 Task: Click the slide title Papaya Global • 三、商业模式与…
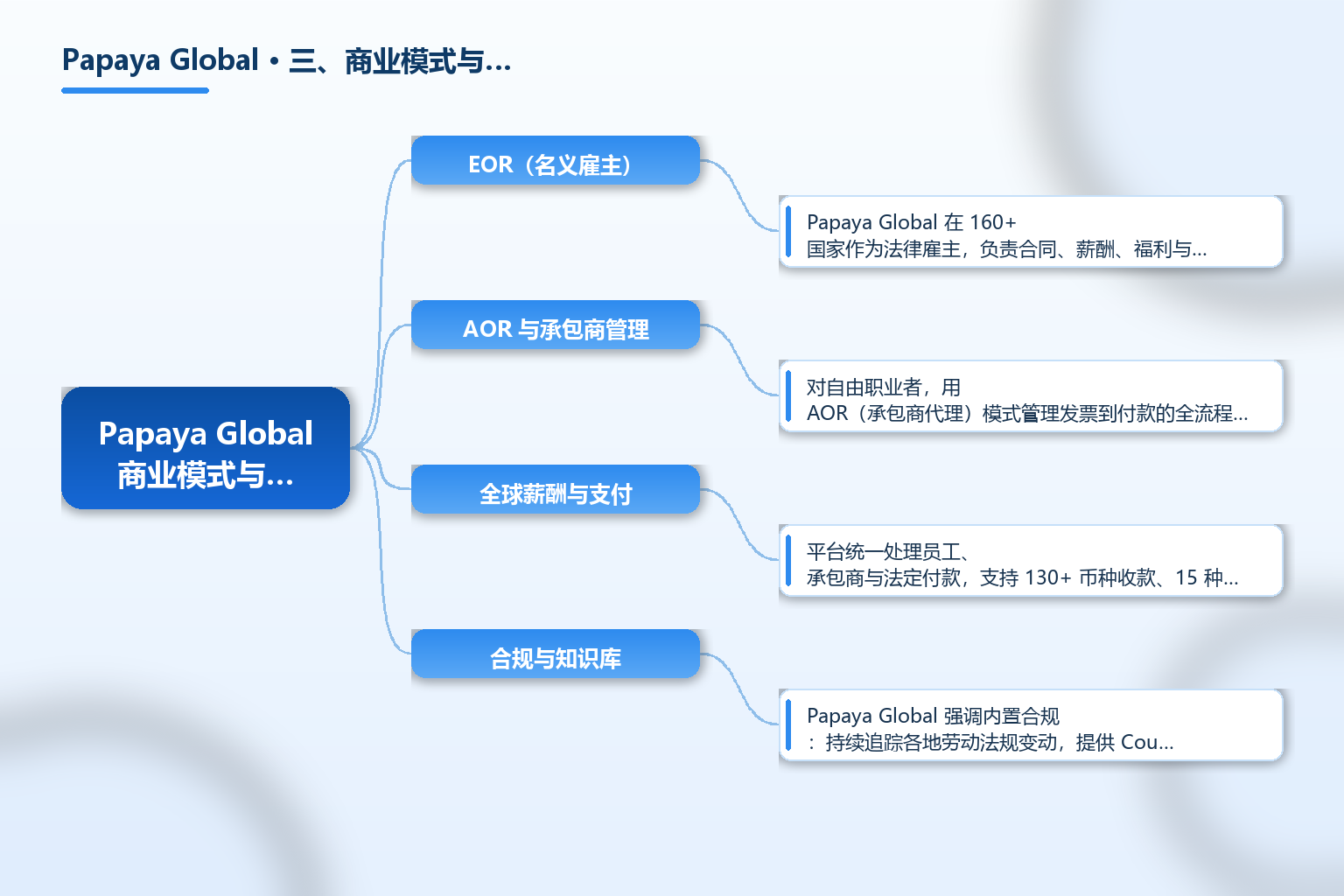[286, 60]
